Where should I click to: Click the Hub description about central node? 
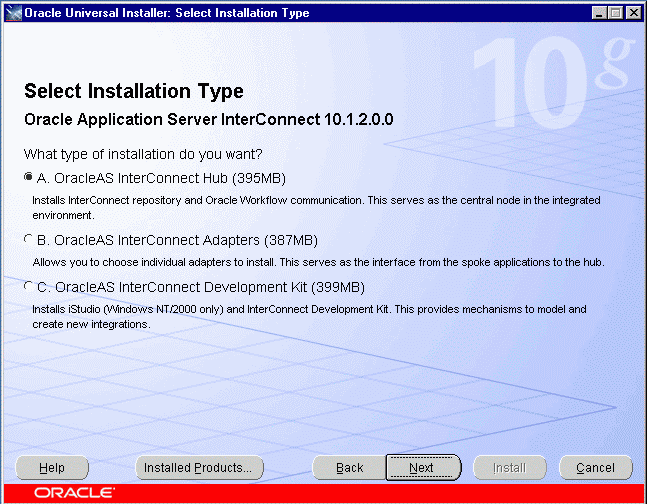tap(316, 208)
